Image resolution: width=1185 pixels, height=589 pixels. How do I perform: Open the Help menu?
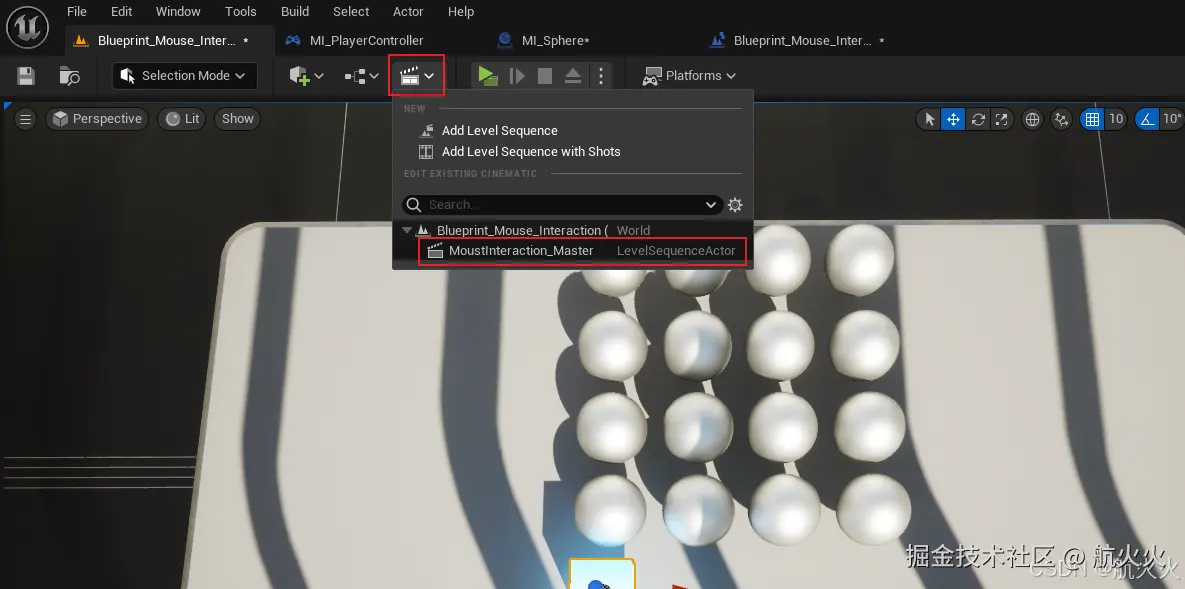460,11
